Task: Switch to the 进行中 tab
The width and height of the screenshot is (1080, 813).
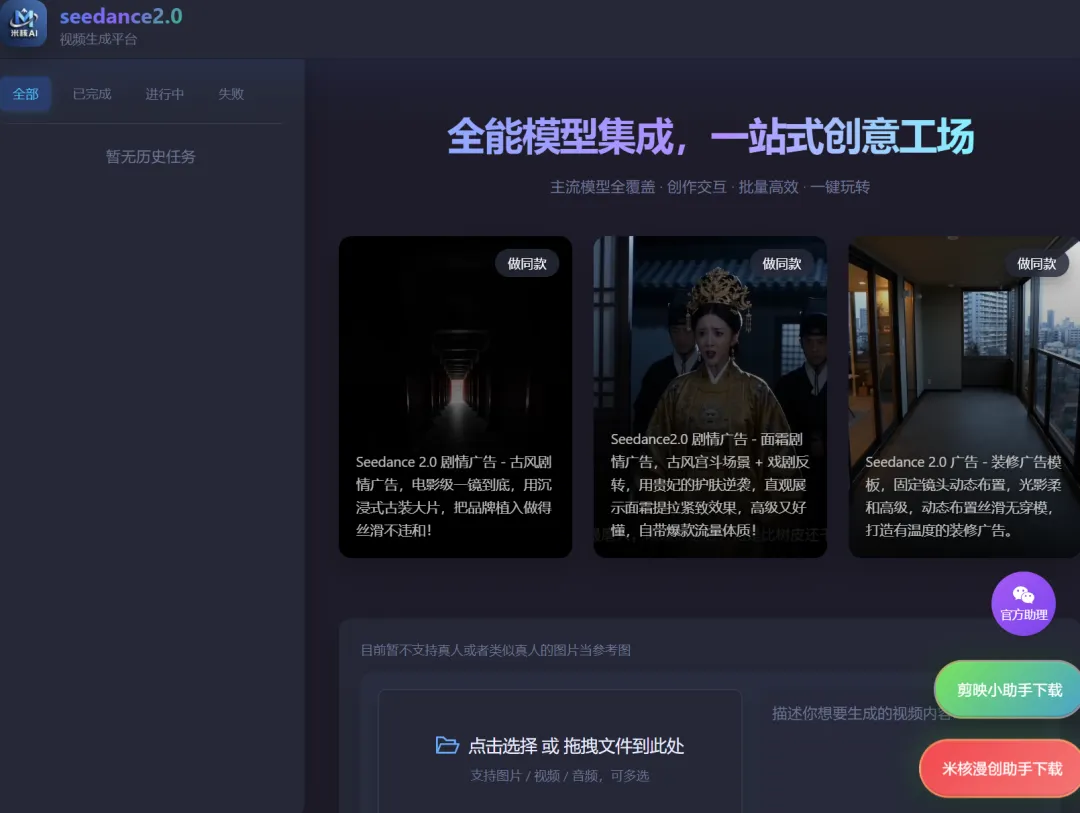Action: tap(165, 94)
